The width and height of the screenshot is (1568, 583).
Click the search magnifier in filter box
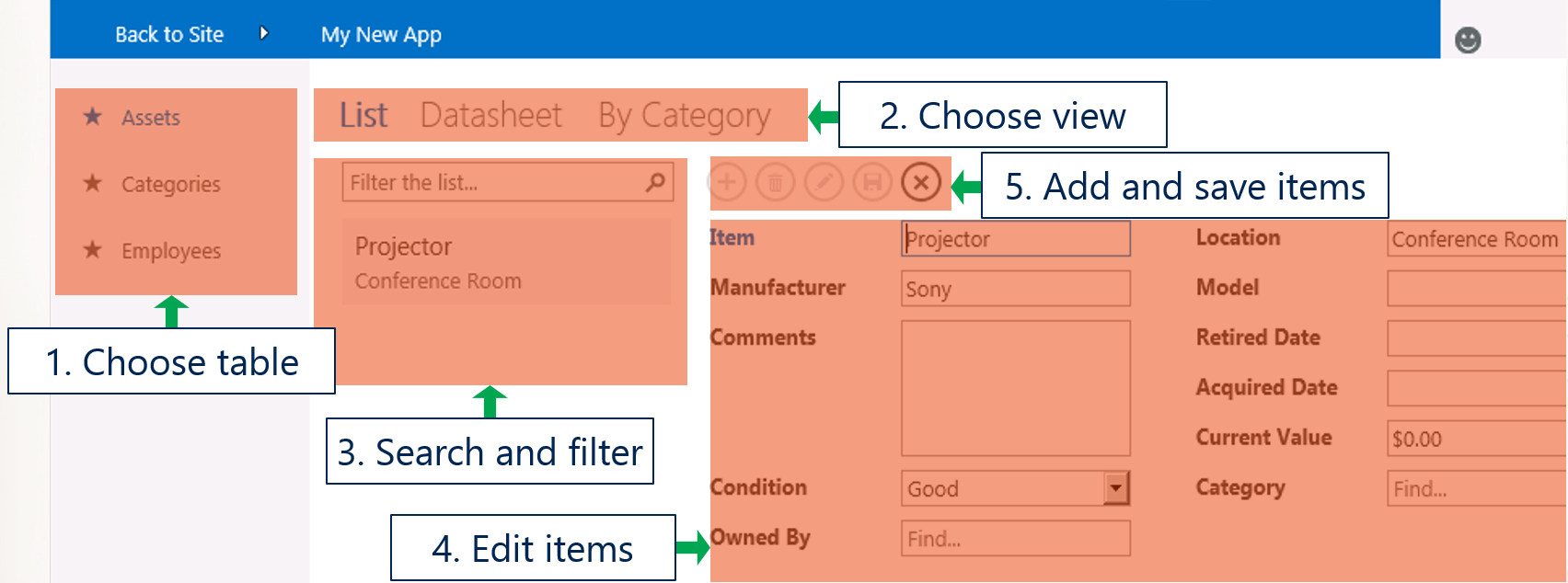pos(655,182)
